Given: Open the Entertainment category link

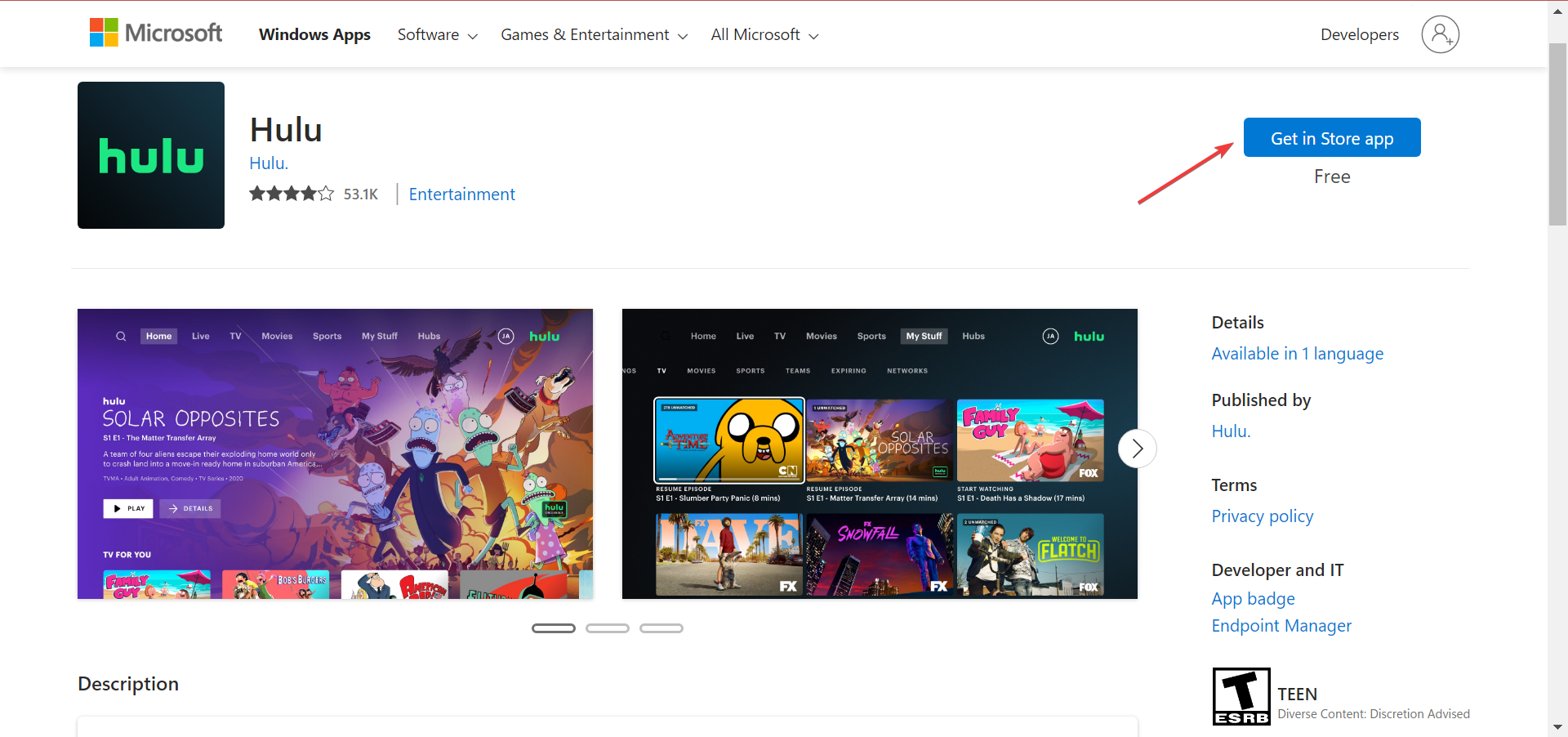Looking at the screenshot, I should coord(461,194).
